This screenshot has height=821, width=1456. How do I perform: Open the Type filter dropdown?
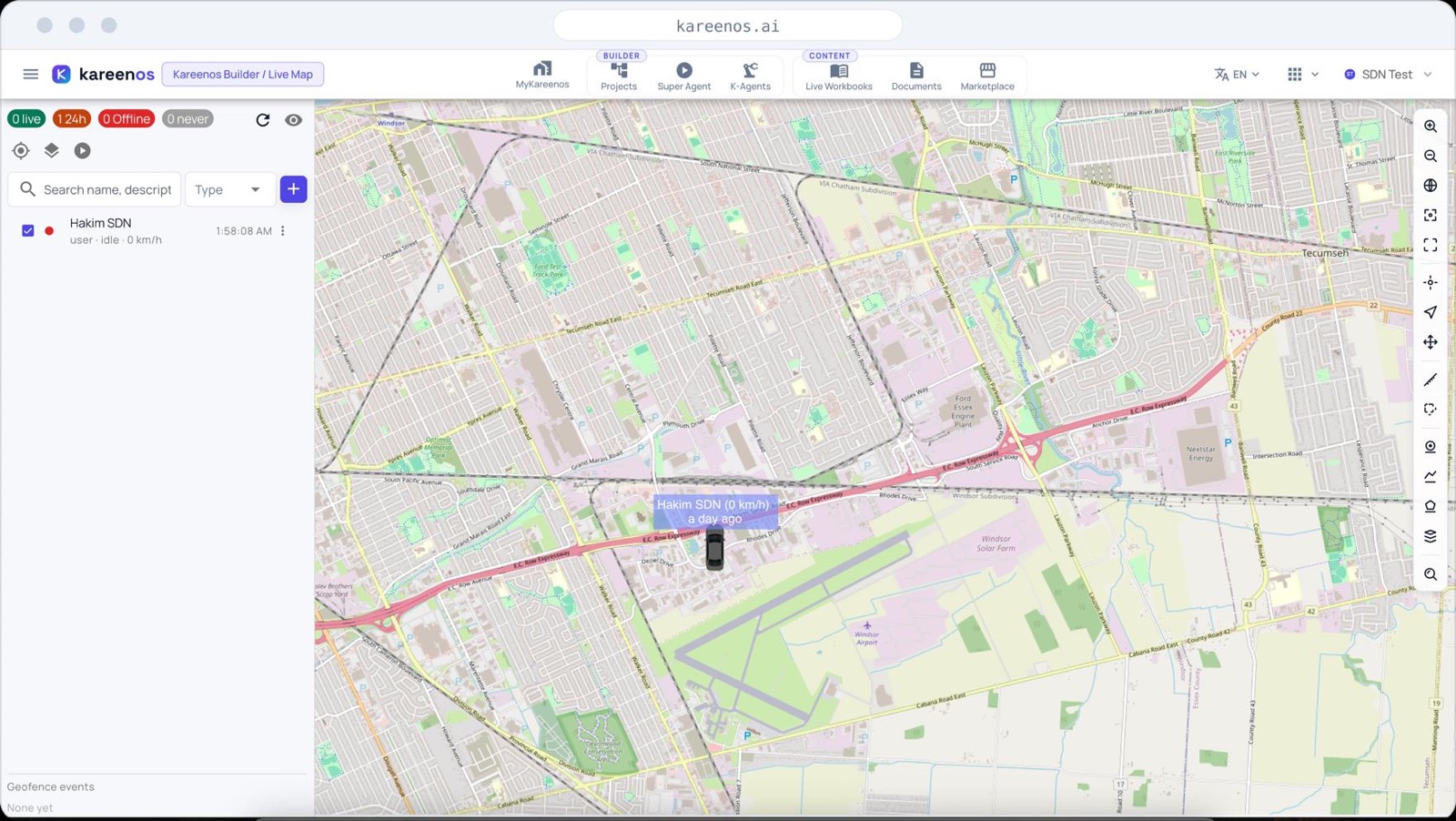click(x=229, y=189)
